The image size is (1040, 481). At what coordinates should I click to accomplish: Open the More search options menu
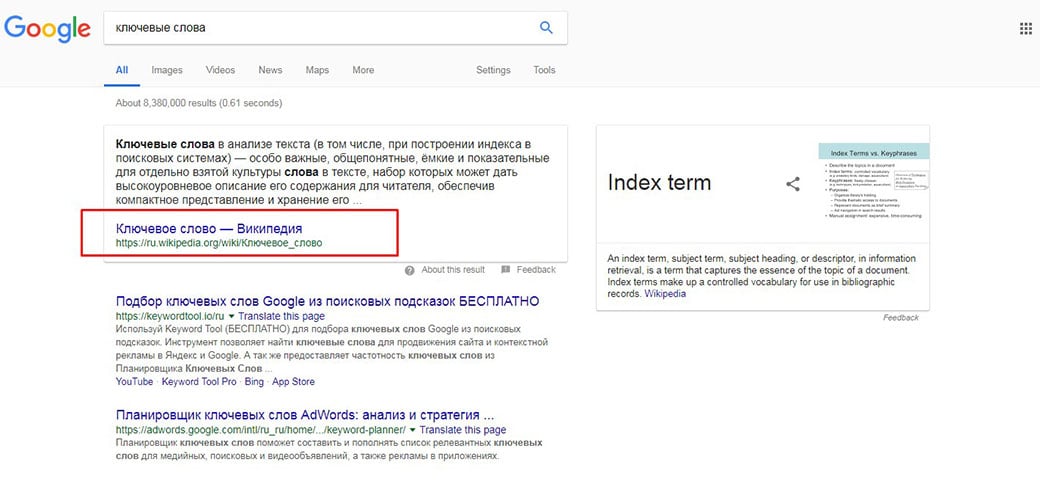pos(363,70)
